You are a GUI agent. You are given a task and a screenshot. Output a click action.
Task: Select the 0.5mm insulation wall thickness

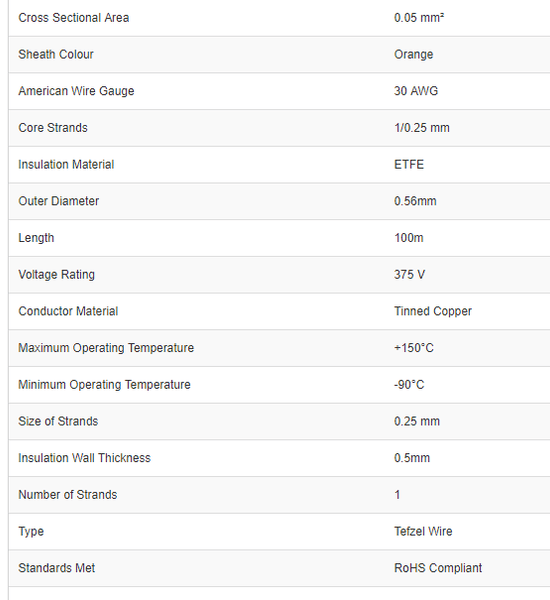[x=412, y=458]
